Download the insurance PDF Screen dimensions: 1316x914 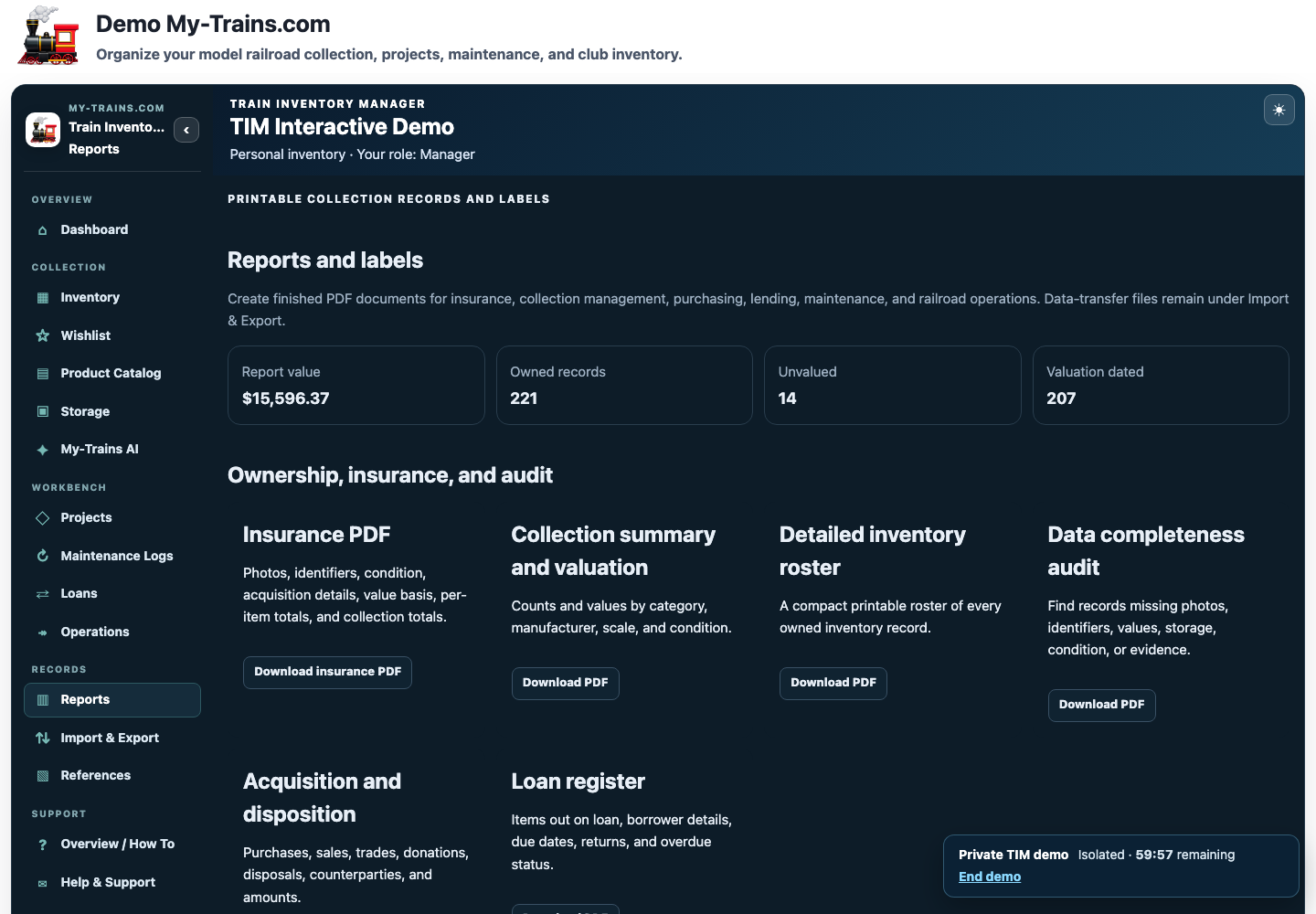[327, 672]
